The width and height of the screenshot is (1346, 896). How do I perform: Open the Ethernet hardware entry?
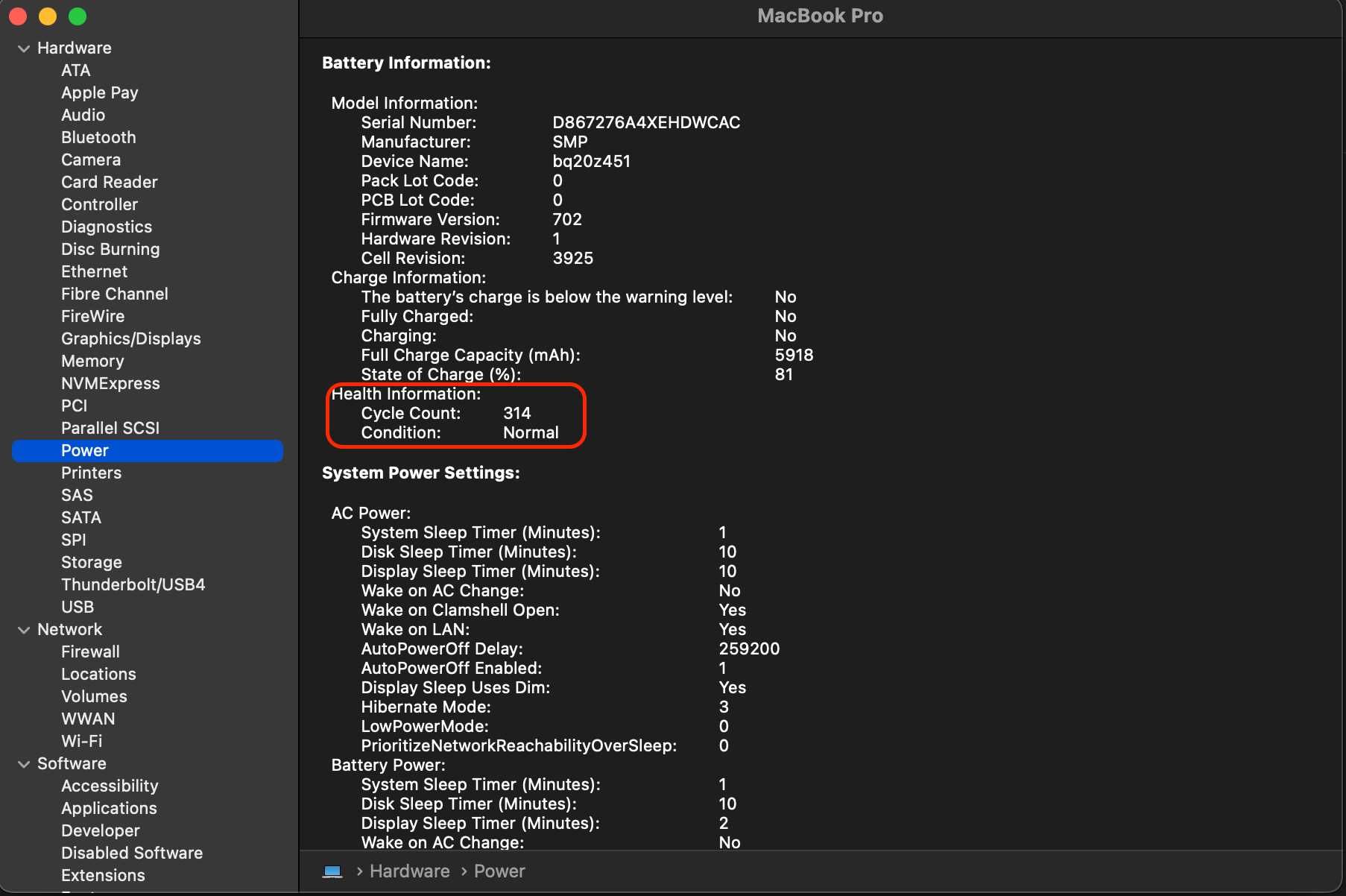pyautogui.click(x=95, y=272)
